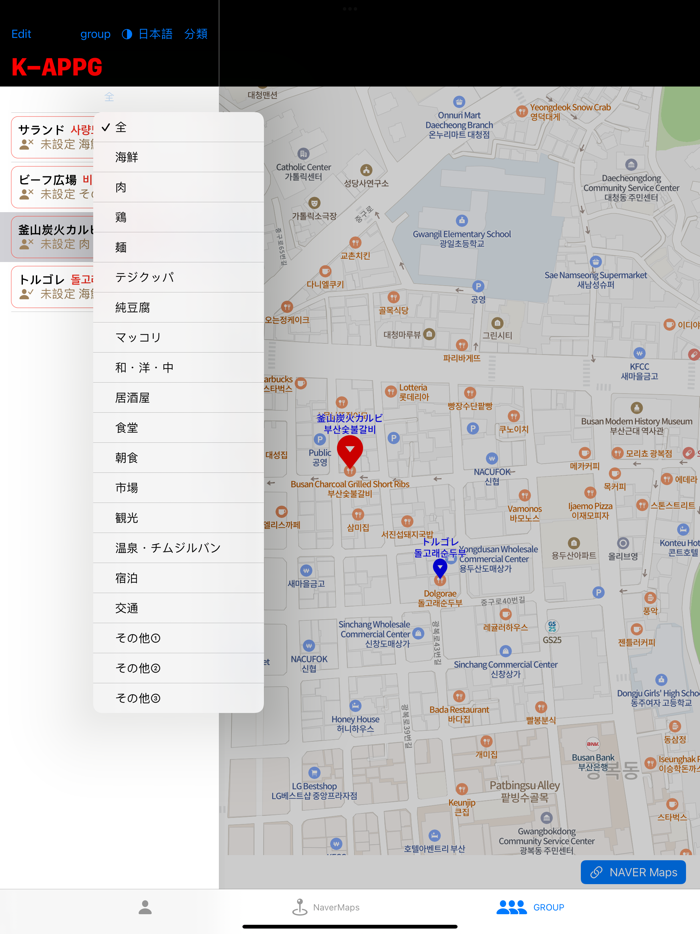Image resolution: width=700 pixels, height=934 pixels.
Task: Open NAVER Maps link button
Action: [633, 872]
